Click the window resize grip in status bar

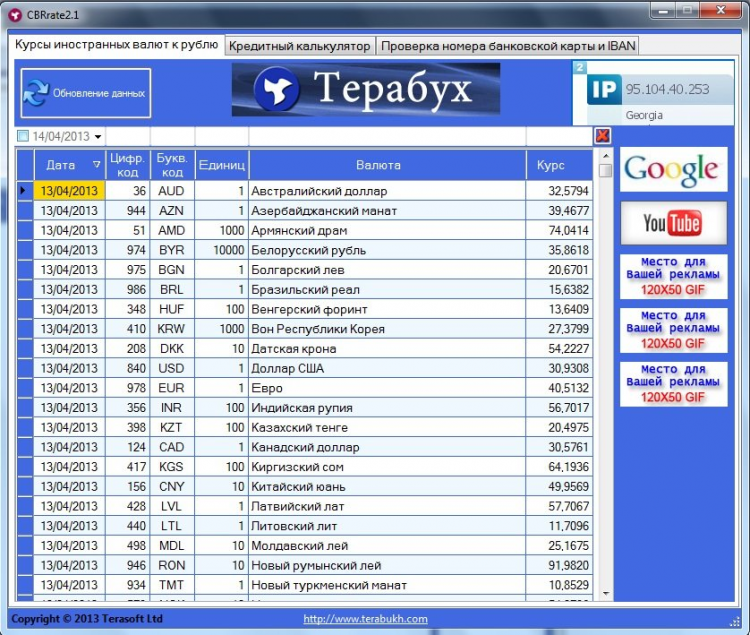pos(735,621)
